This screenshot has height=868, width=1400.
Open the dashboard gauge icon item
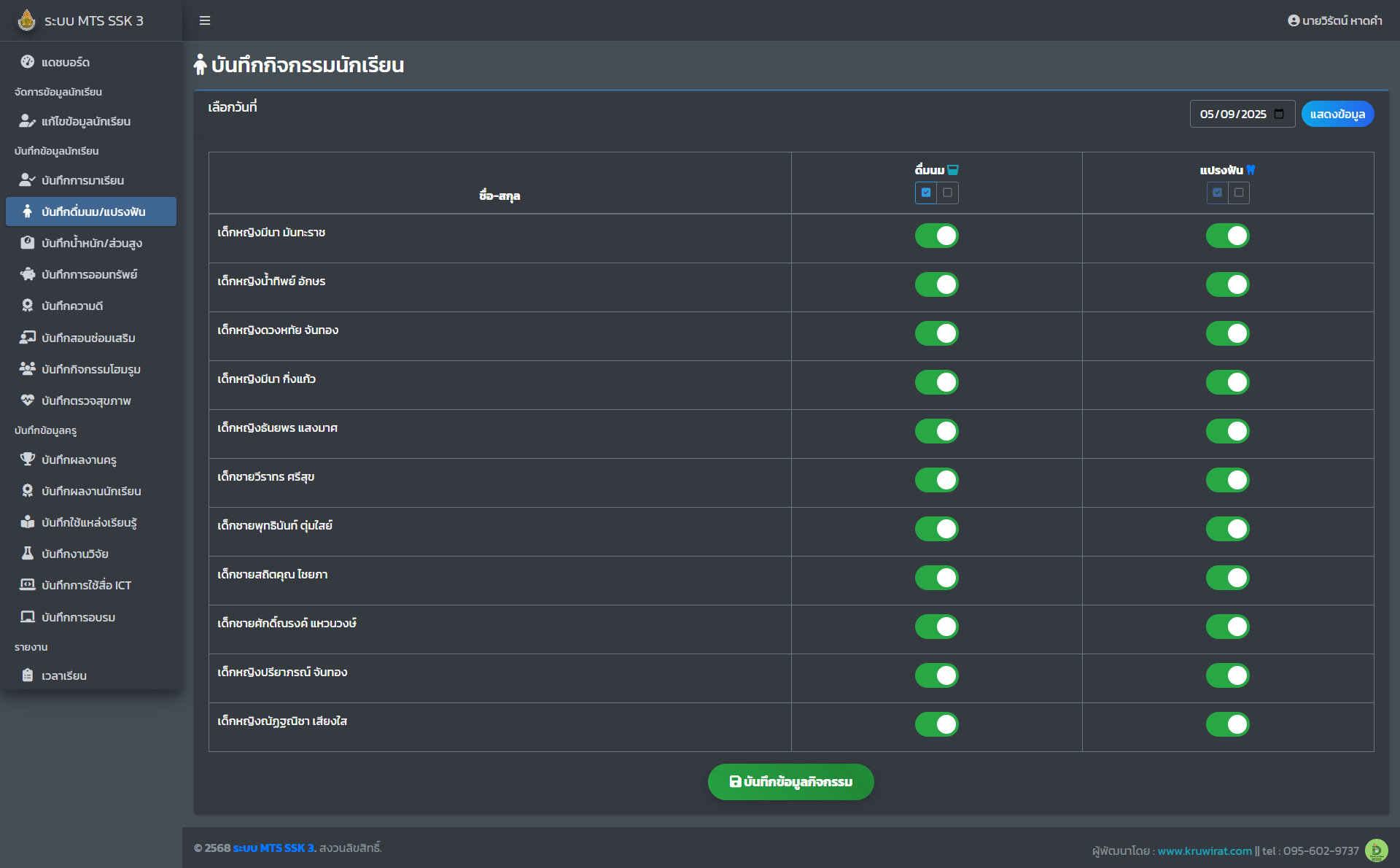click(x=27, y=62)
